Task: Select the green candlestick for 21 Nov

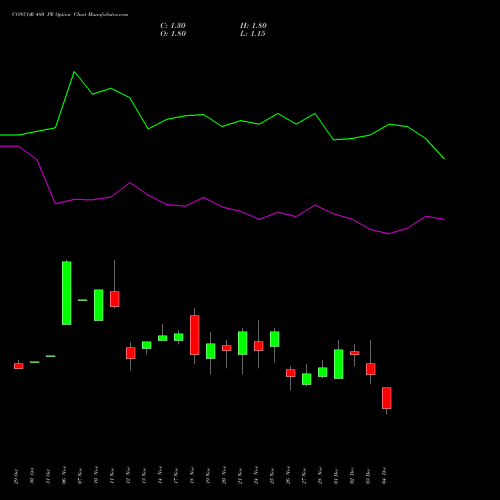Action: [243, 343]
